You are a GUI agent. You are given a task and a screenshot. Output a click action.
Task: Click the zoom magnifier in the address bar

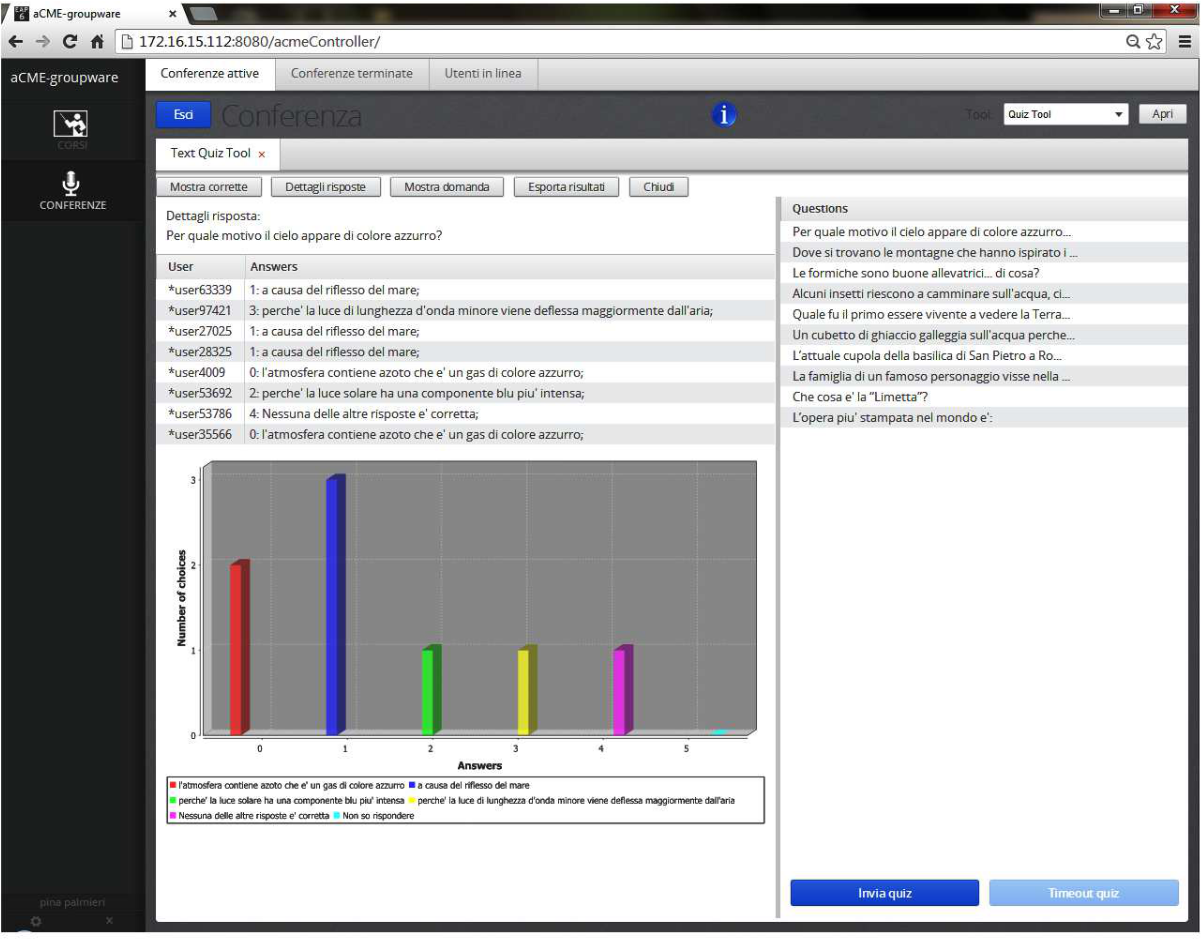[1134, 44]
